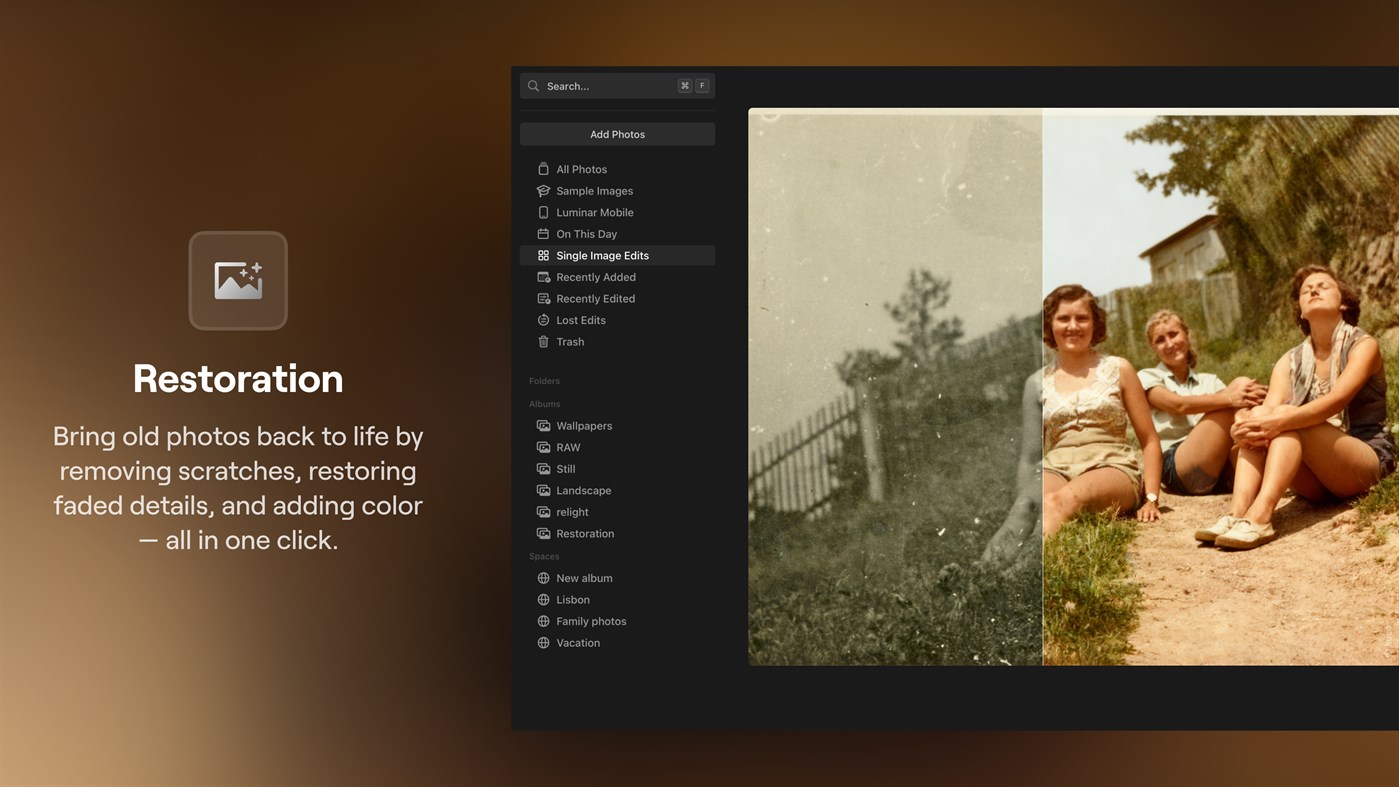Image resolution: width=1399 pixels, height=787 pixels.
Task: Click the Luminar Mobile phone icon
Action: [x=543, y=212]
